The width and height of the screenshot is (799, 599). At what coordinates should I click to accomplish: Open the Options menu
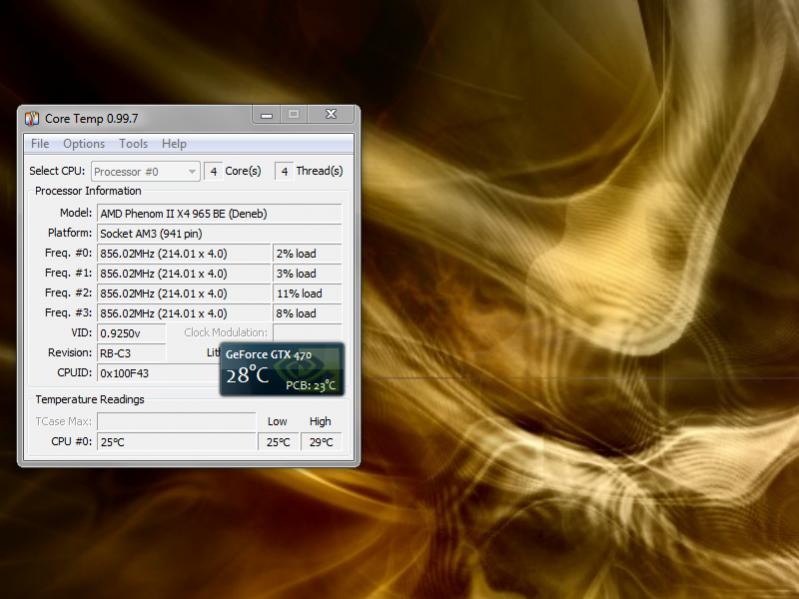click(x=84, y=144)
